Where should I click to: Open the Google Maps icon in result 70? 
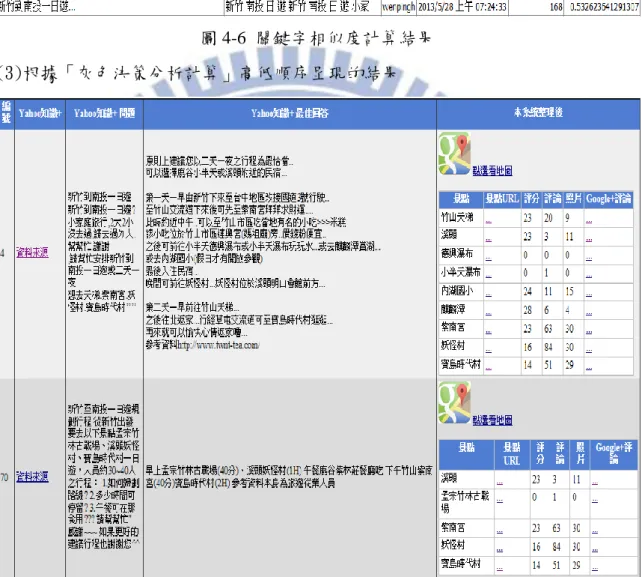(x=454, y=403)
